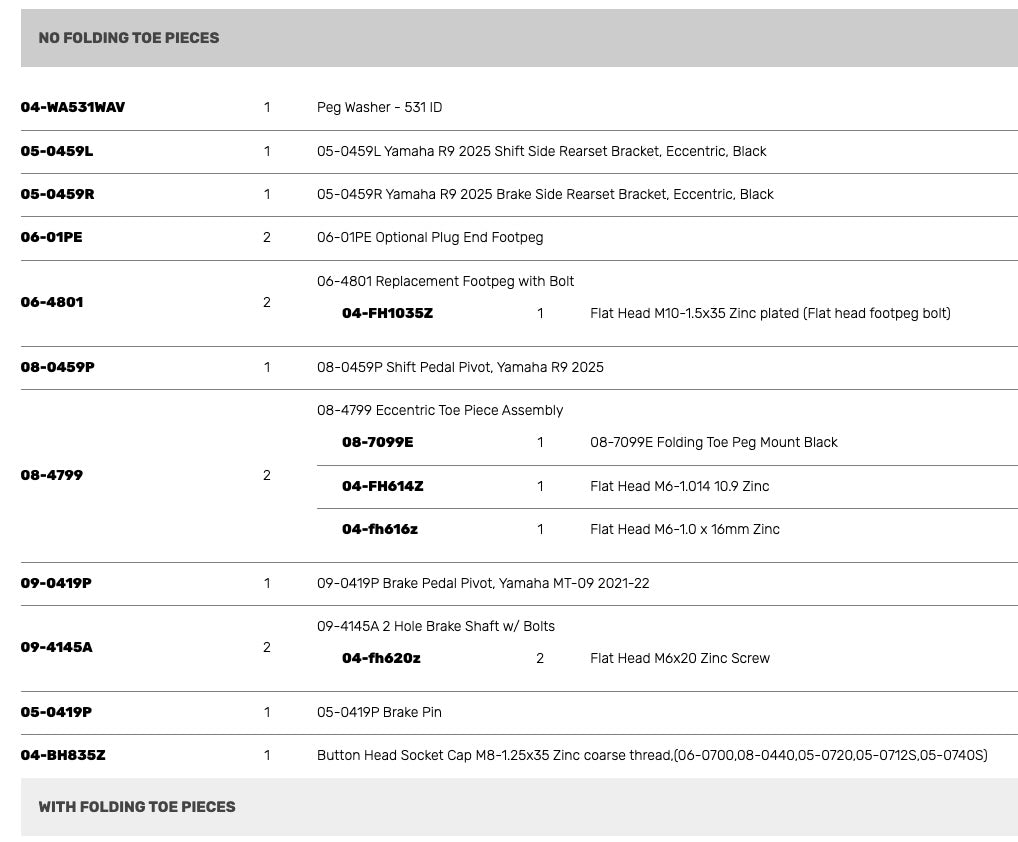Click Brake Pedal Pivot, Yamaha MT-09 description
Image resolution: width=1018 pixels, height=842 pixels.
(483, 583)
